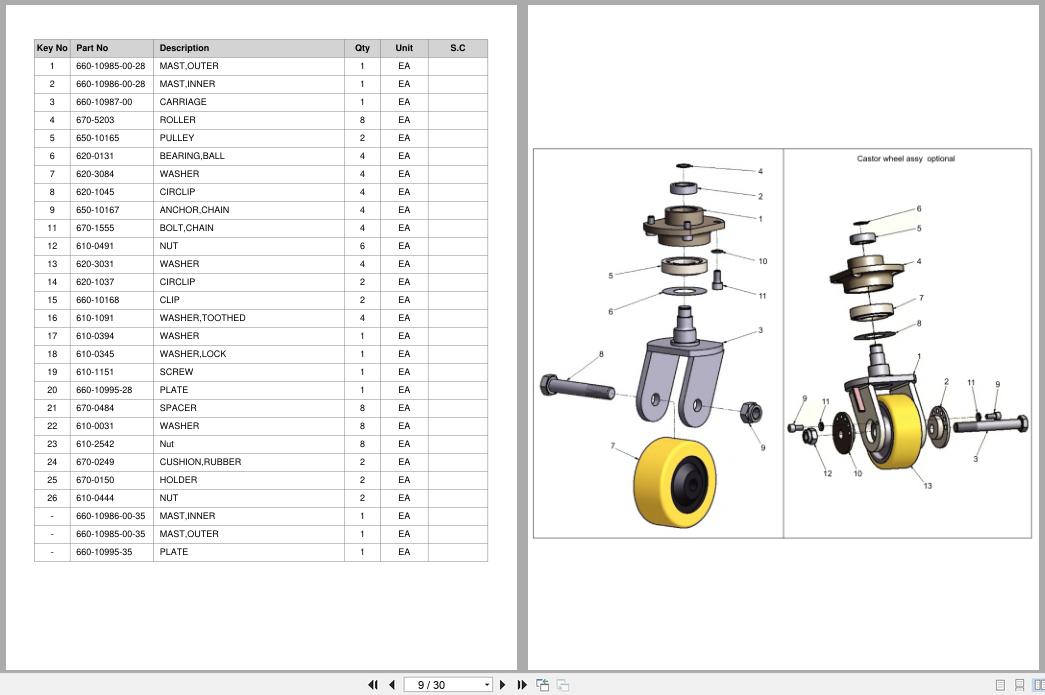Viewport: 1045px width, 695px height.
Task: Click the 'Castor wheel assy optional' caption
Action: point(906,159)
